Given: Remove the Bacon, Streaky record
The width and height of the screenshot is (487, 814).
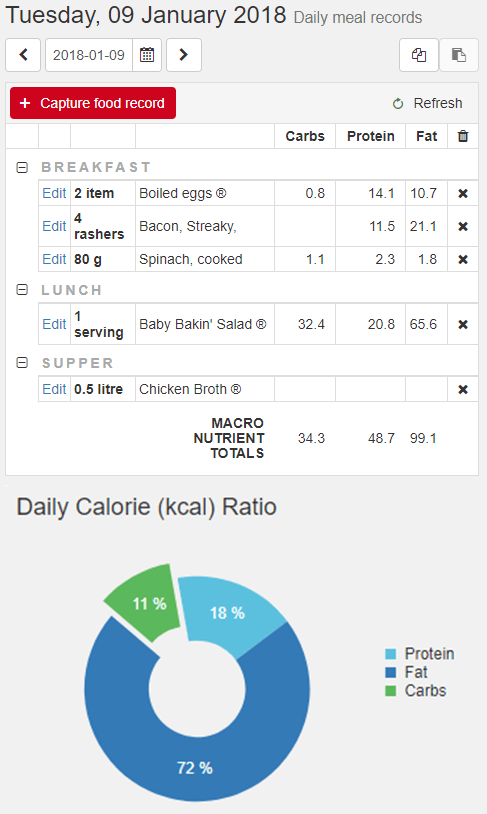Looking at the screenshot, I should tap(463, 226).
